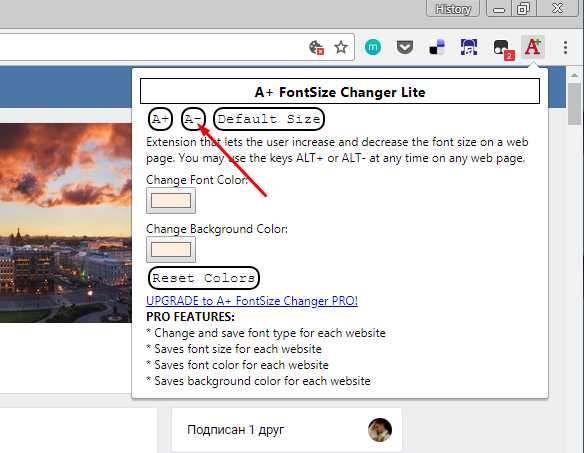This screenshot has height=453, width=584.
Task: Click the sunset city photo
Action: click(66, 223)
